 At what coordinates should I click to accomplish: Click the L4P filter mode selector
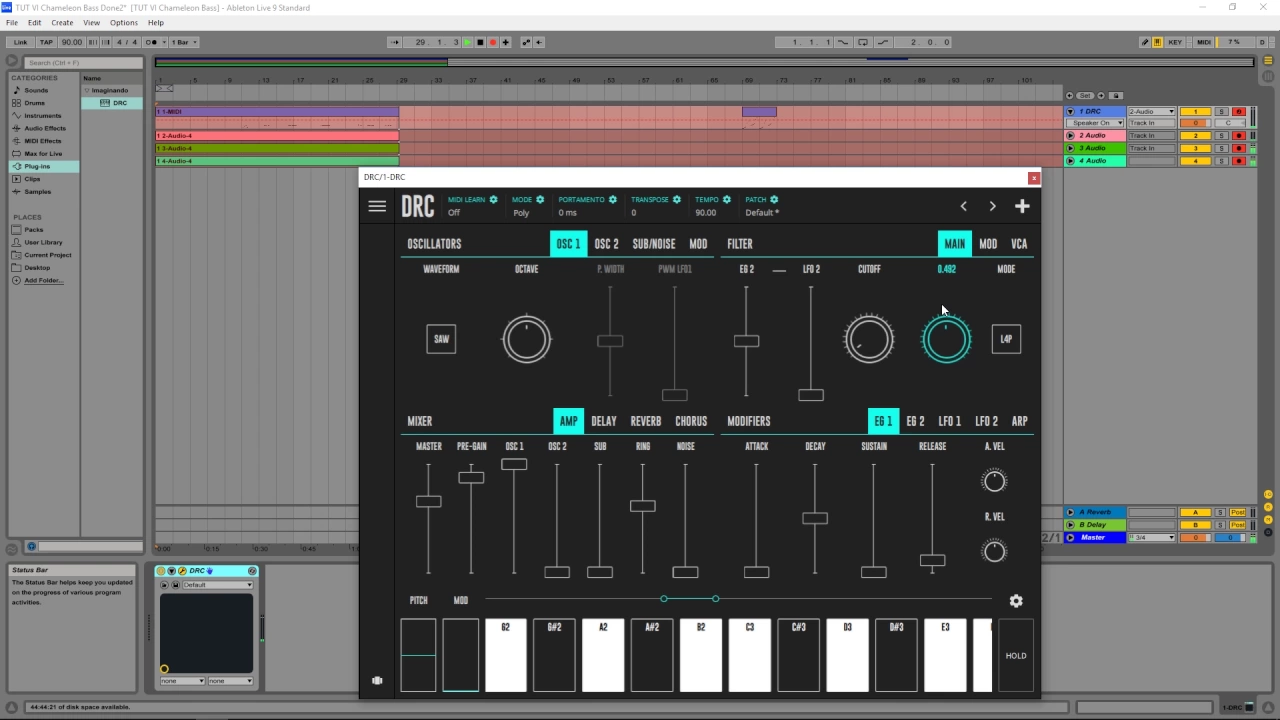[x=1006, y=339]
